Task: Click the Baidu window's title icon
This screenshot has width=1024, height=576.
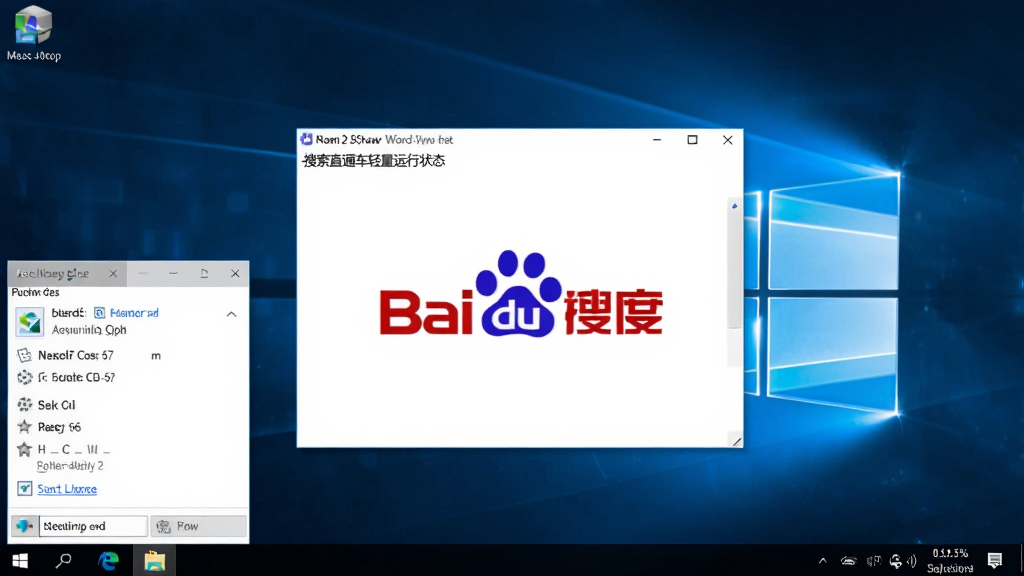Action: (x=306, y=139)
